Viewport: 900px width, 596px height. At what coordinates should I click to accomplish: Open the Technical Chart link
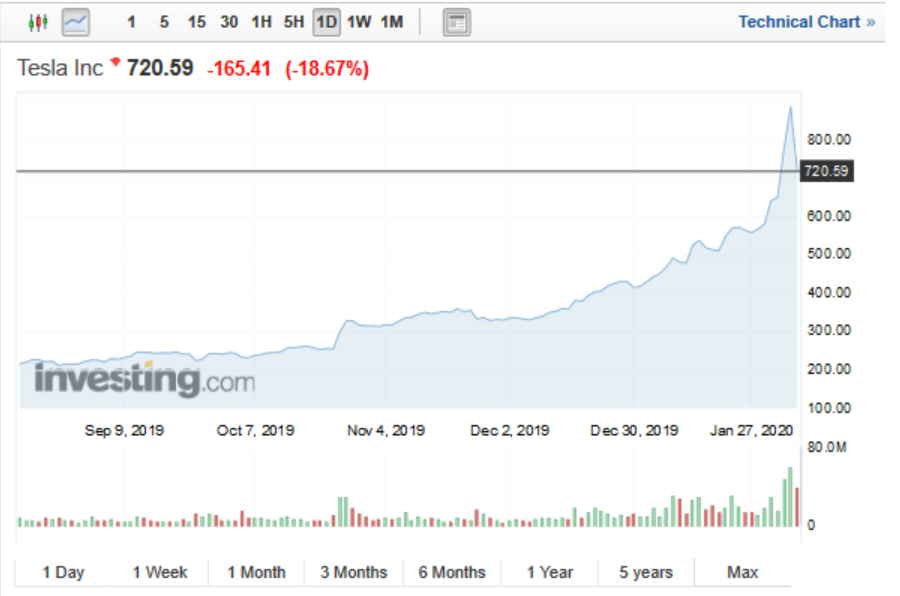(806, 22)
